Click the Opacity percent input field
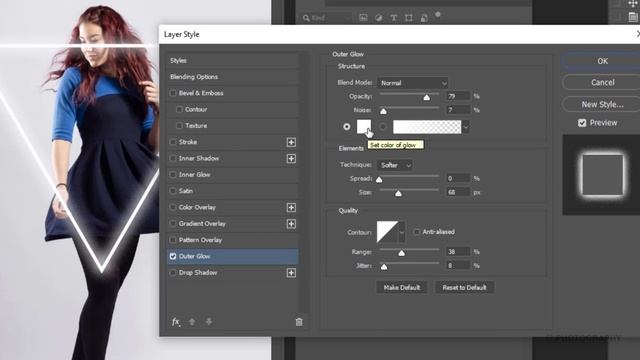This screenshot has height=360, width=640. click(458, 96)
